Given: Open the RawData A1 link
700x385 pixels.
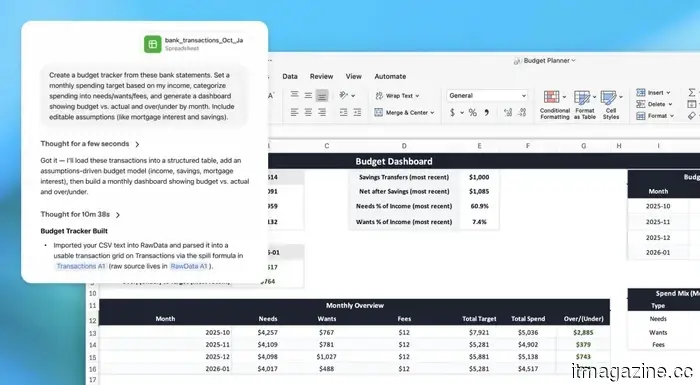Looking at the screenshot, I should [189, 266].
